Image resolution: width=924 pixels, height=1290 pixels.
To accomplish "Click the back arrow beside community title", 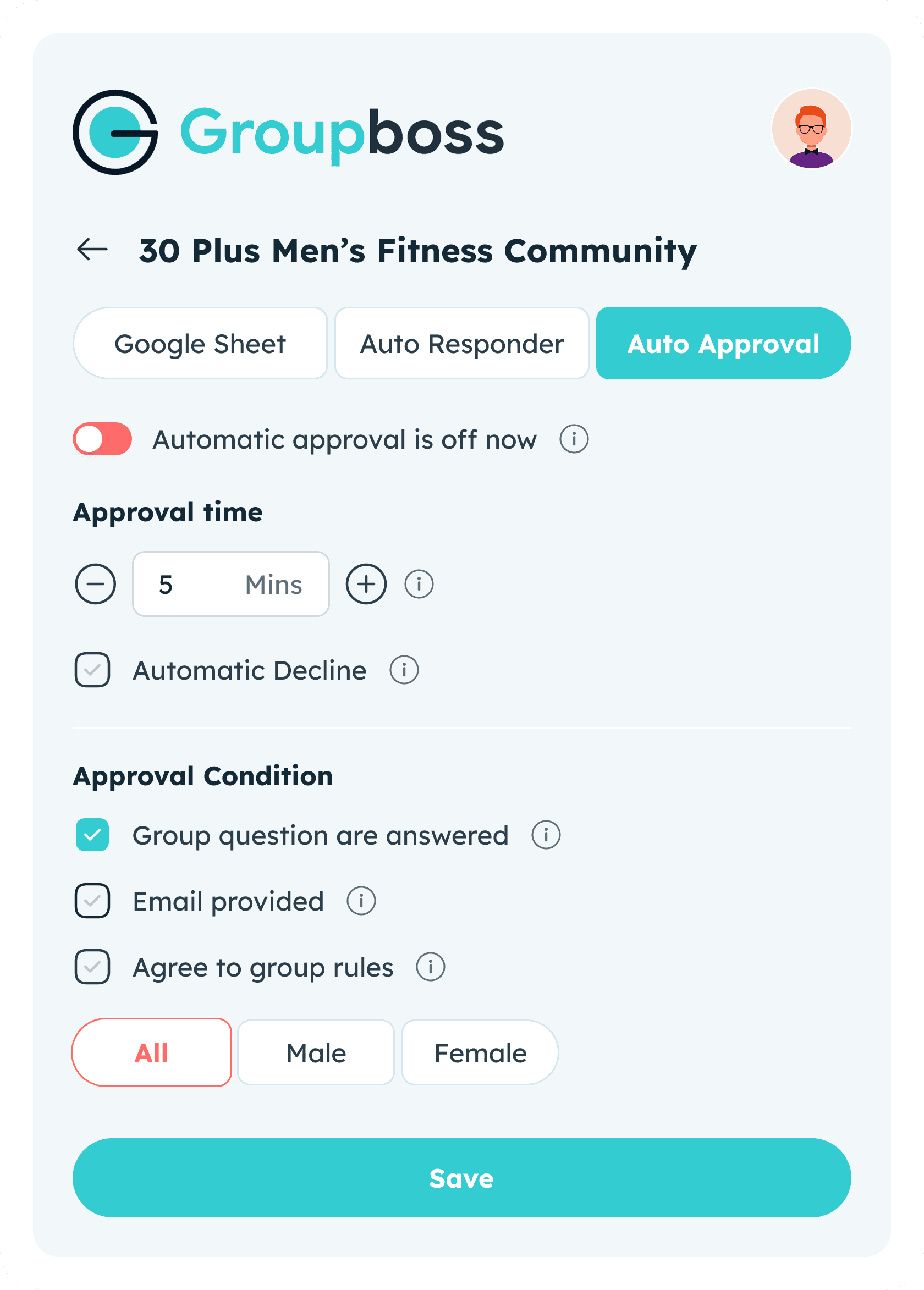I will click(x=92, y=249).
